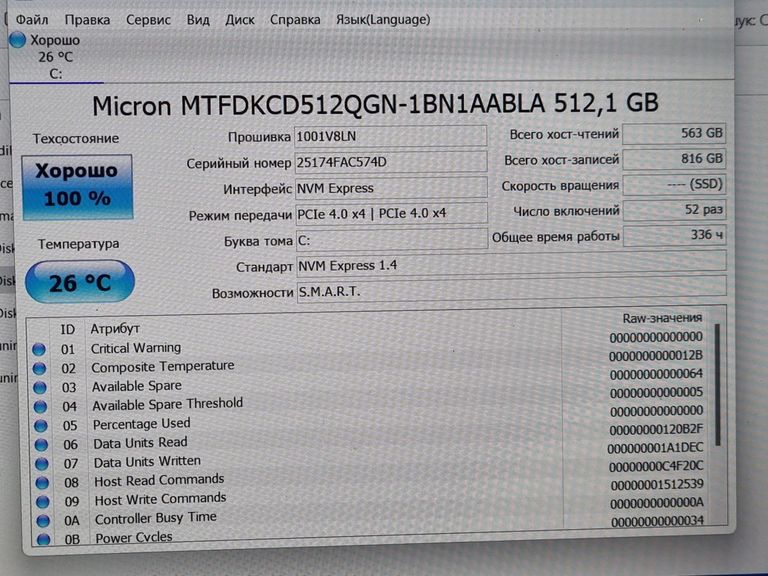
Task: Click the transfer mode field PCIe 4.0 x4
Action: [392, 214]
